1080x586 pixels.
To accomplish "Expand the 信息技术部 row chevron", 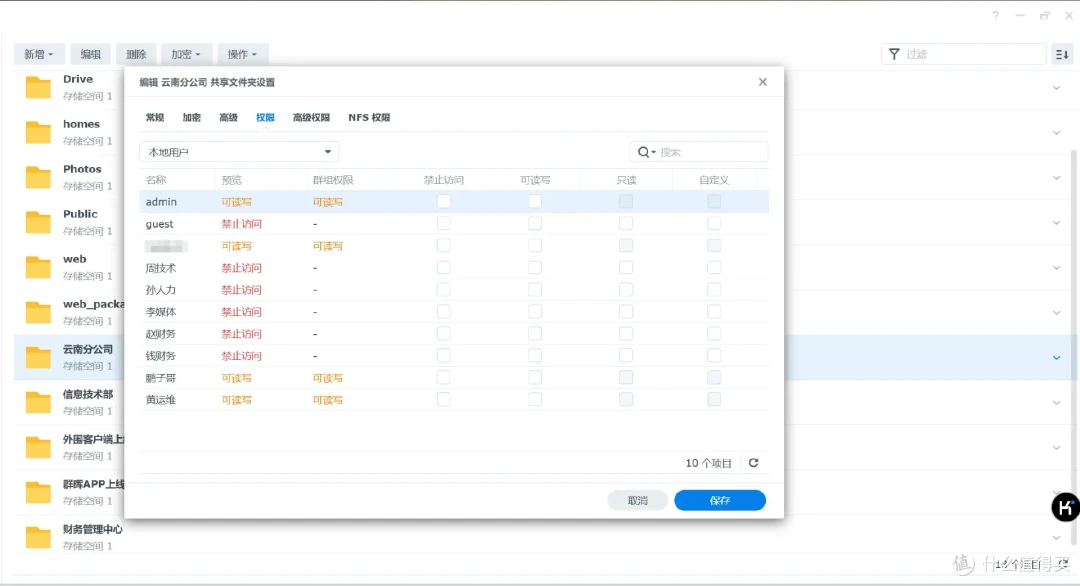I will (x=1056, y=403).
